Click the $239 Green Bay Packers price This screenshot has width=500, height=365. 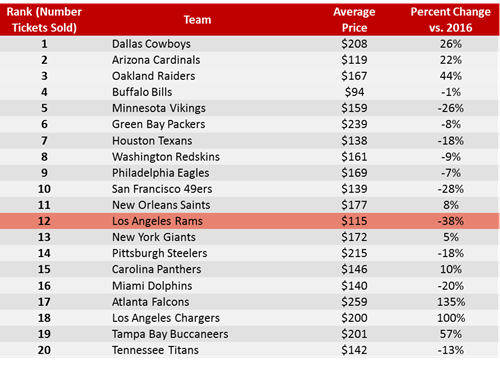click(x=354, y=124)
